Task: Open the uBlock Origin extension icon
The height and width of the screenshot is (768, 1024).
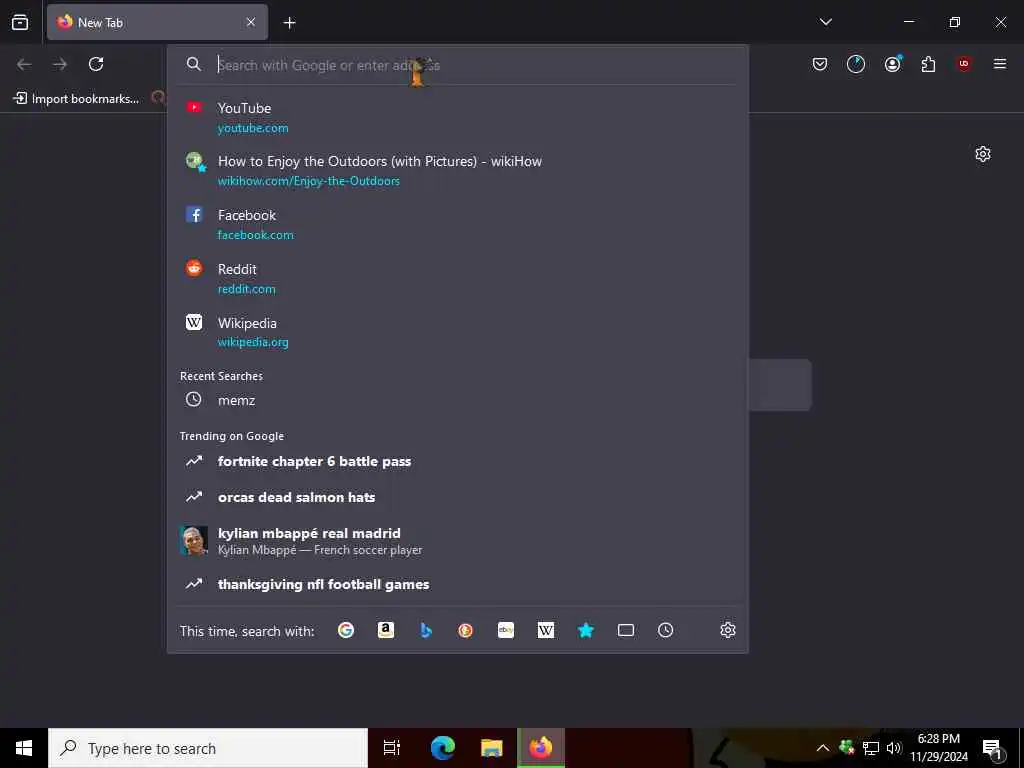Action: [x=964, y=64]
